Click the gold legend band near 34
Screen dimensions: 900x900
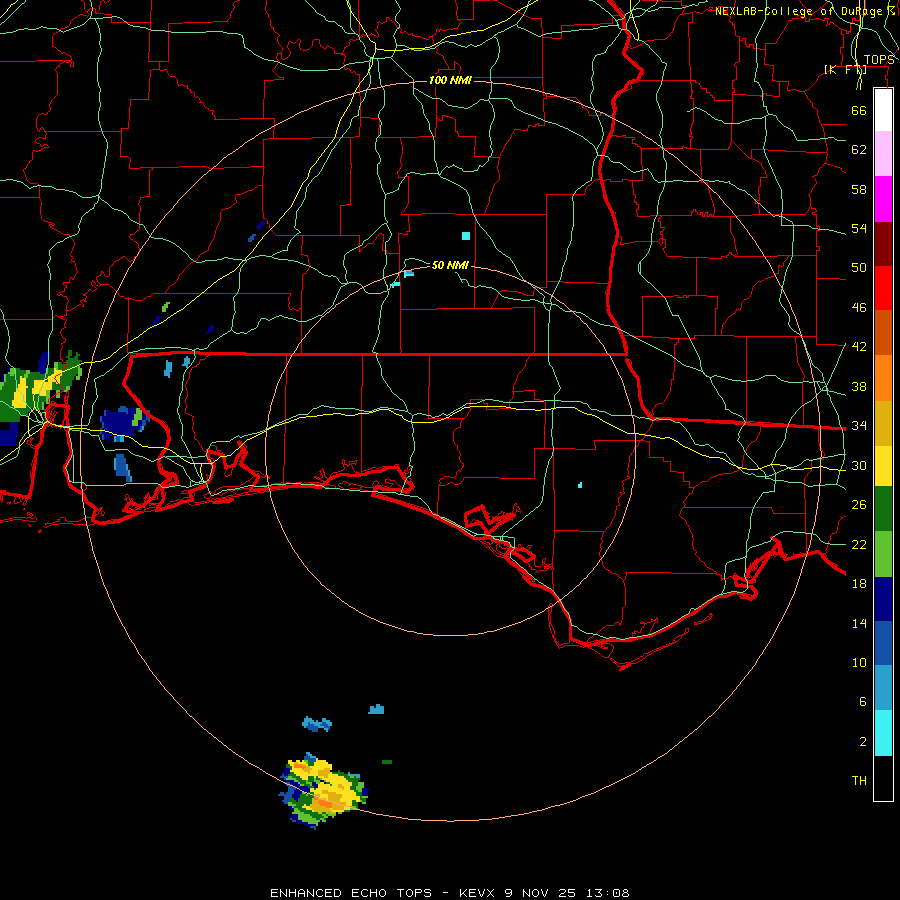[883, 423]
